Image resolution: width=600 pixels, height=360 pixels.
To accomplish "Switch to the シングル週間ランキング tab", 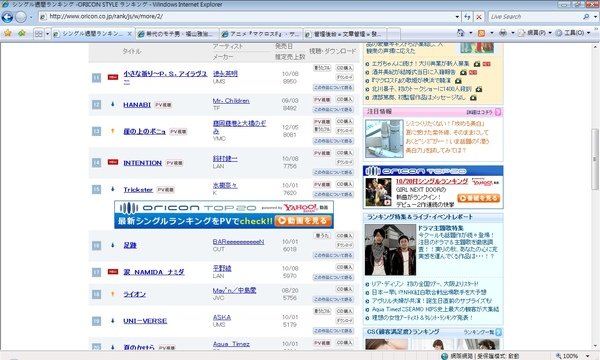I will tap(92, 34).
